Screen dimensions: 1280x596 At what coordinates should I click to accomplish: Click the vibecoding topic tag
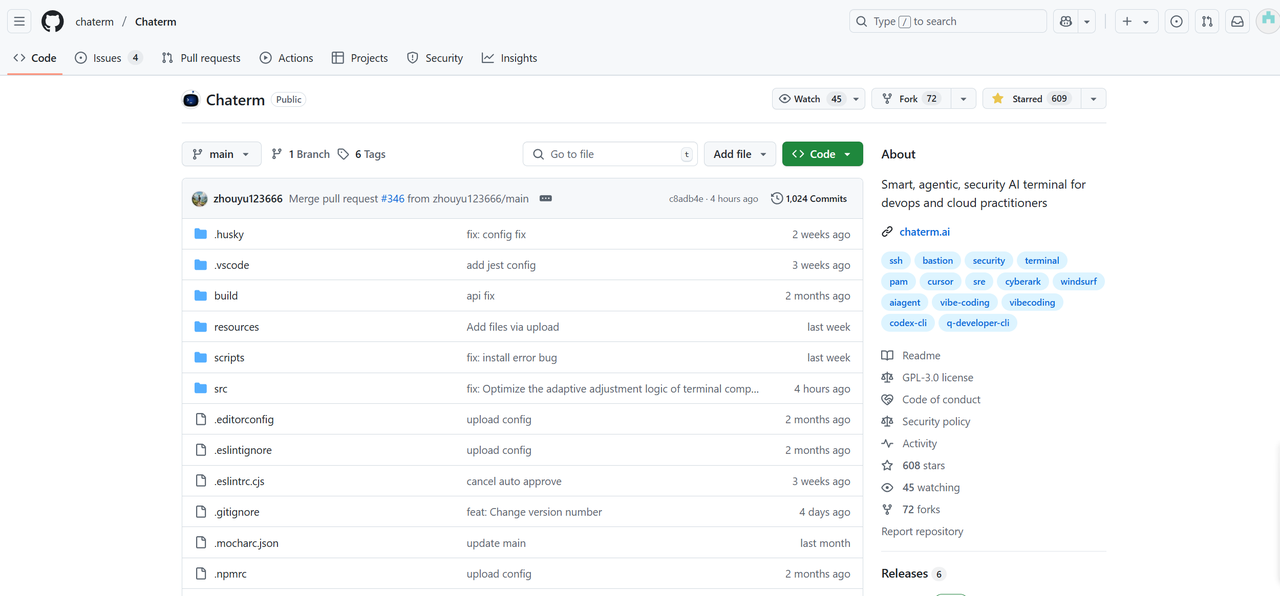click(1032, 303)
